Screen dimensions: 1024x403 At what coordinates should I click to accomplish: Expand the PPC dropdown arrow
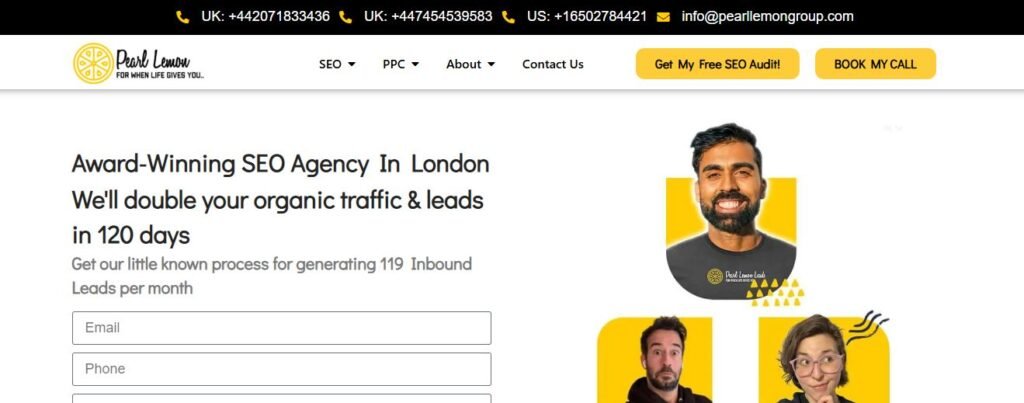coord(415,64)
